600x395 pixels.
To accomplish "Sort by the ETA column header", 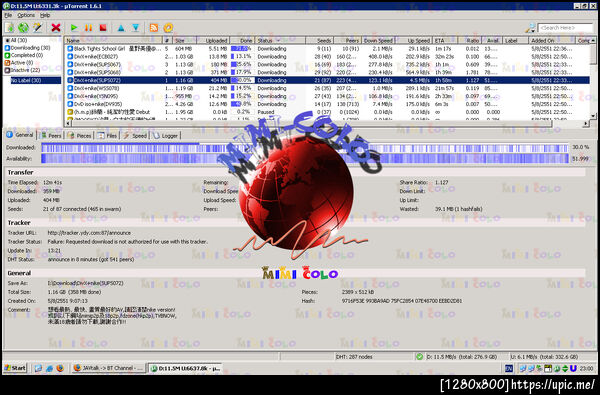I will [445, 40].
